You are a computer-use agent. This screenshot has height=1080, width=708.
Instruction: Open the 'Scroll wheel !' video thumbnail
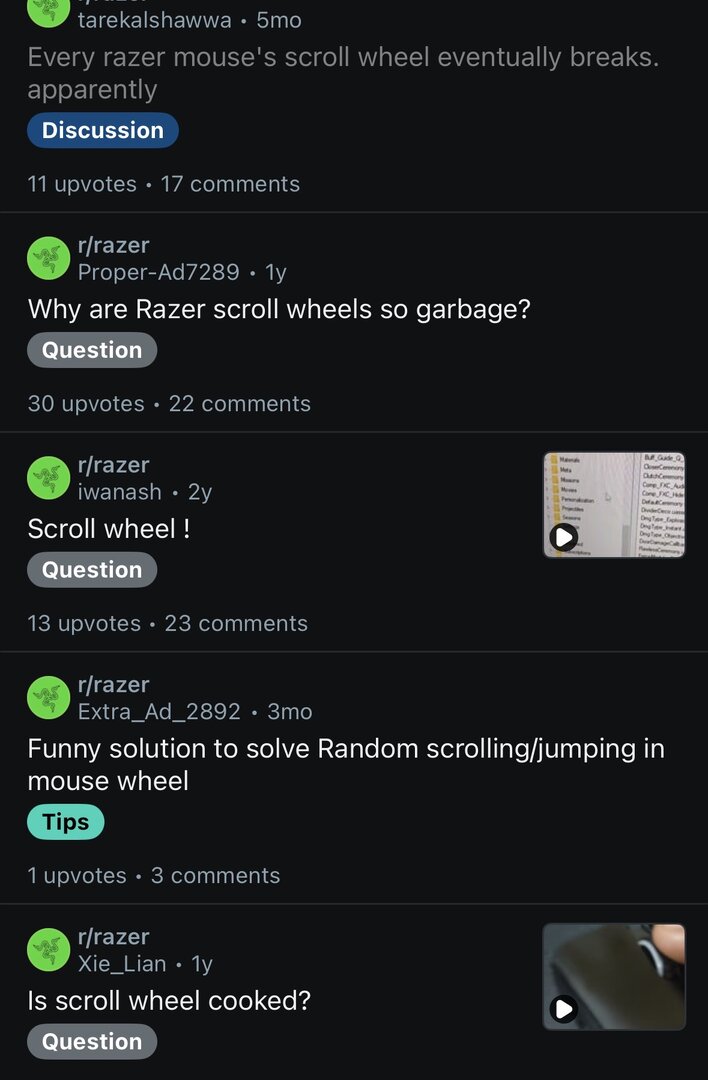pos(614,505)
